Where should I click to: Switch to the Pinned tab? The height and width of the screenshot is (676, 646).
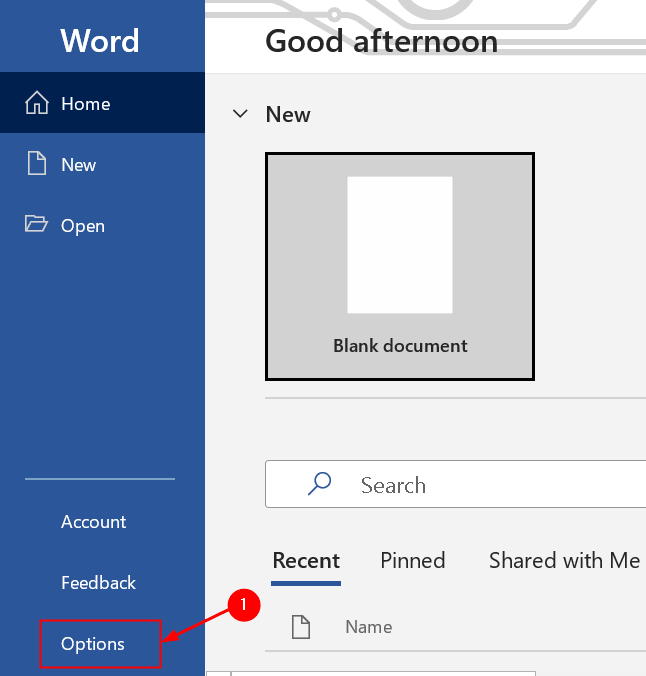coord(413,560)
